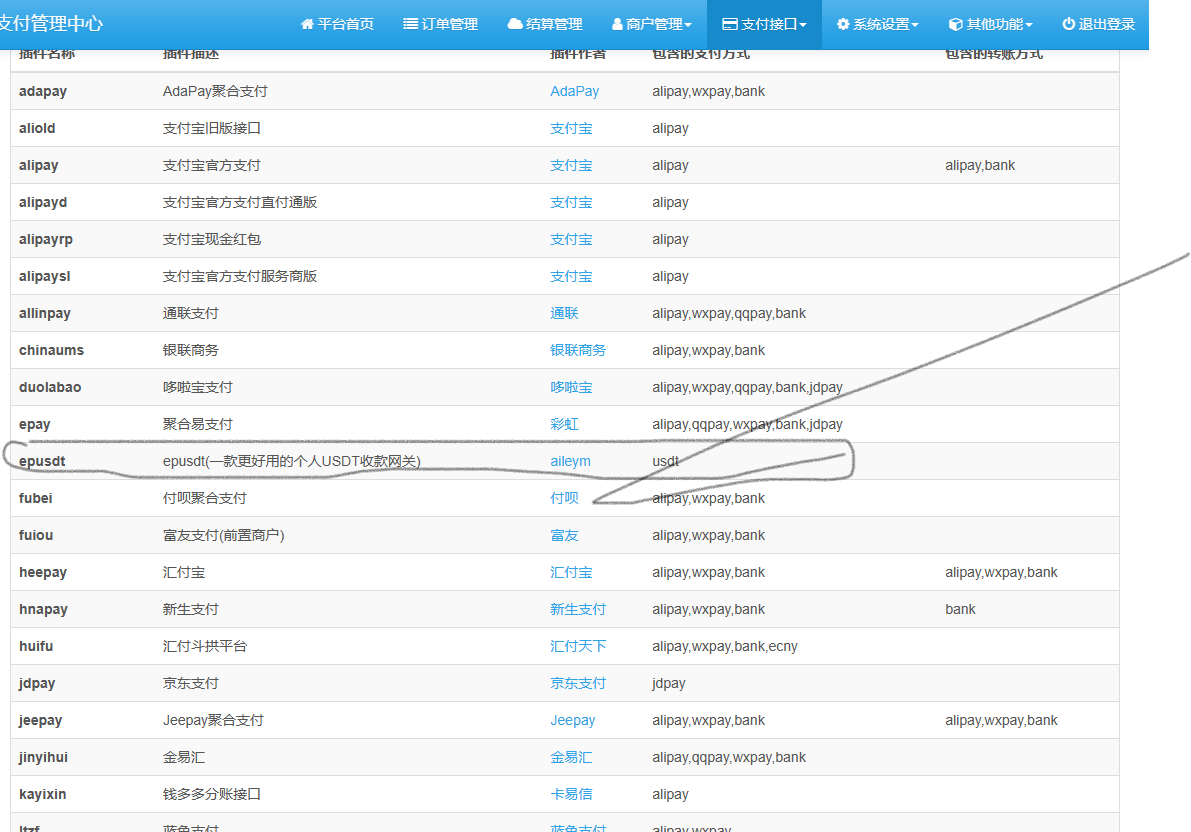The width and height of the screenshot is (1191, 832).
Task: Open the 汇付宝 author link
Action: tap(571, 572)
